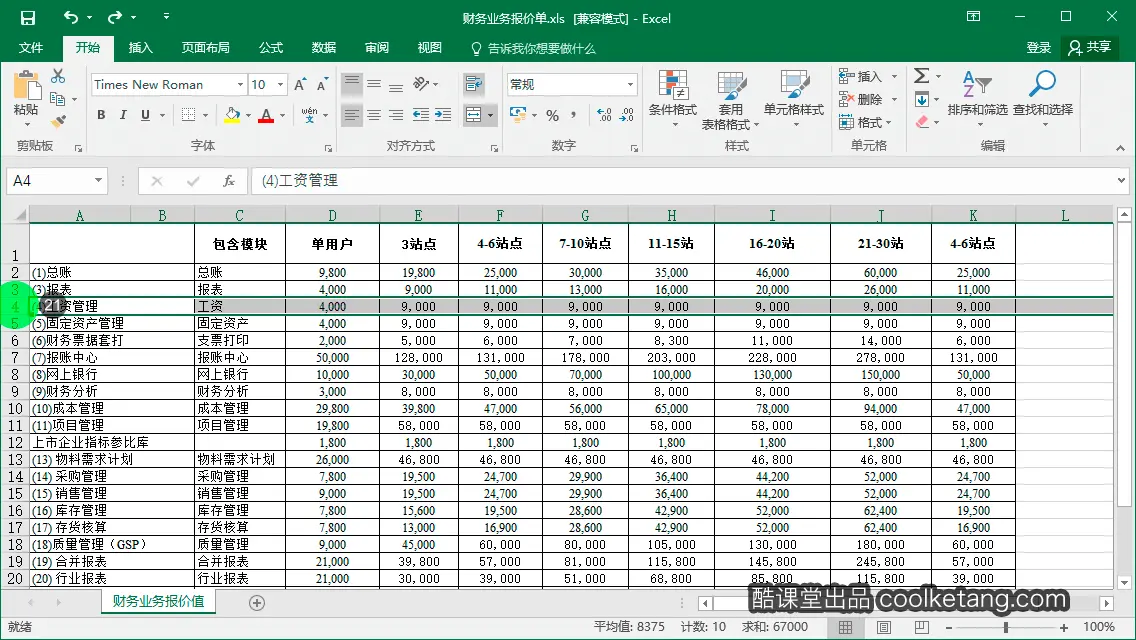Image resolution: width=1136 pixels, height=640 pixels.
Task: Decrease the indent level
Action: pos(420,115)
